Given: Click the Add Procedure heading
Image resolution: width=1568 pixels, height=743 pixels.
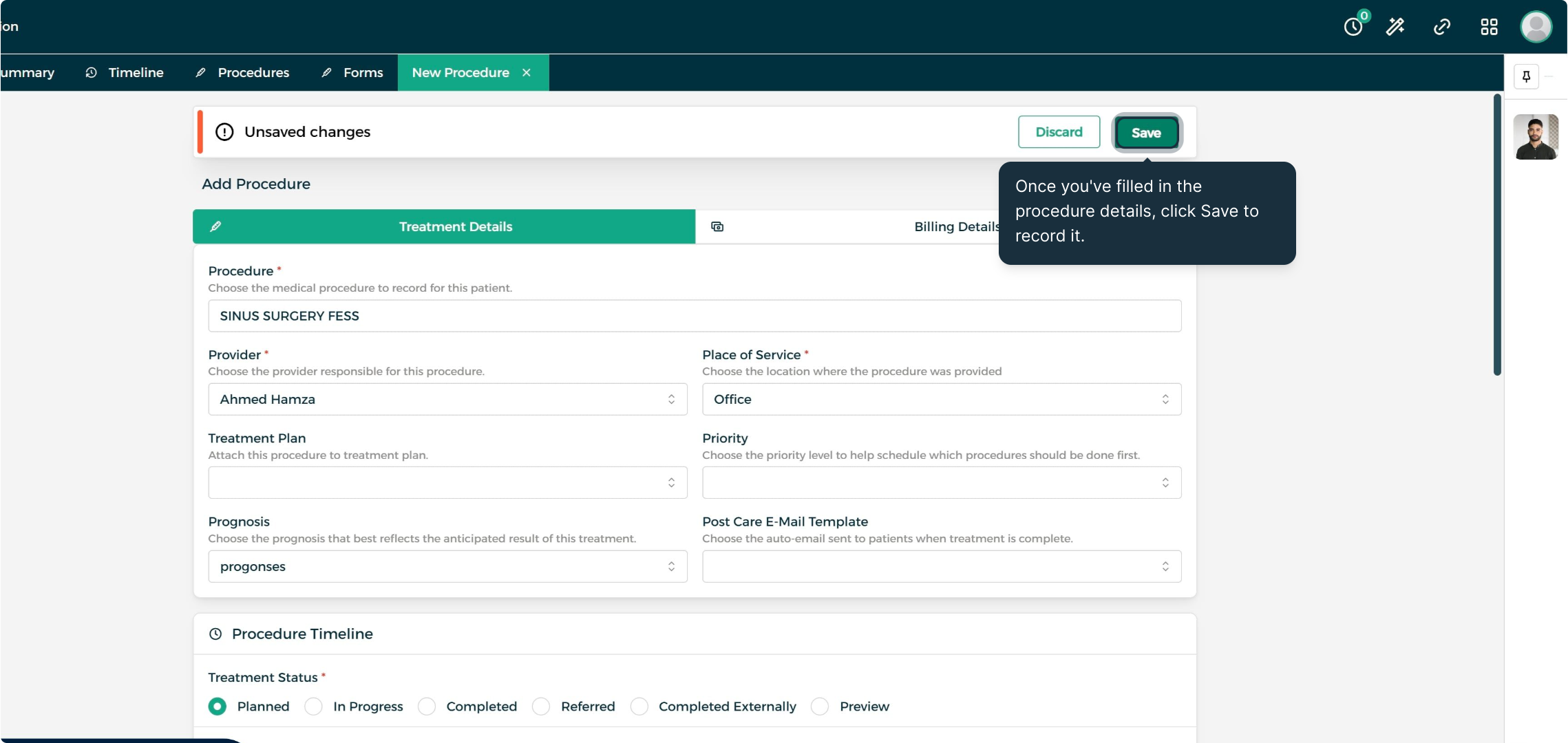Looking at the screenshot, I should coord(256,184).
